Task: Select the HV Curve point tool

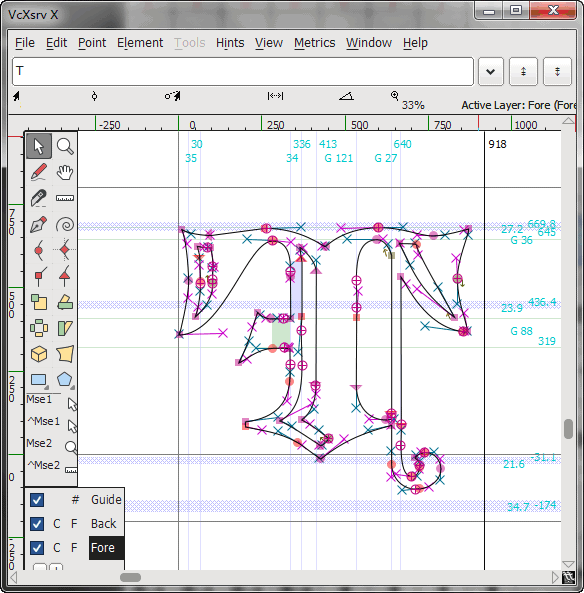Action: [65, 250]
